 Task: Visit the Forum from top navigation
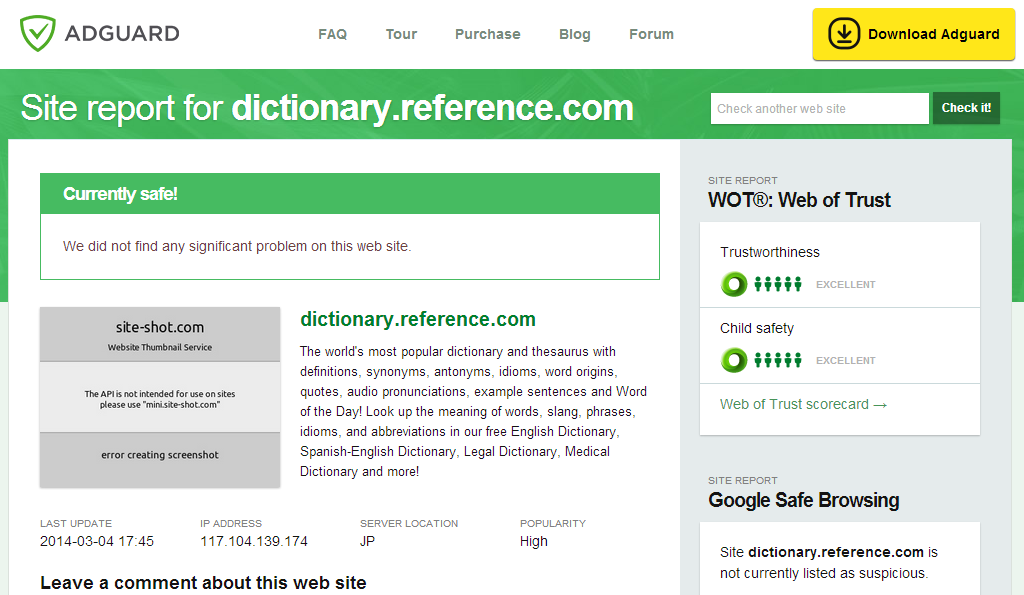(651, 34)
